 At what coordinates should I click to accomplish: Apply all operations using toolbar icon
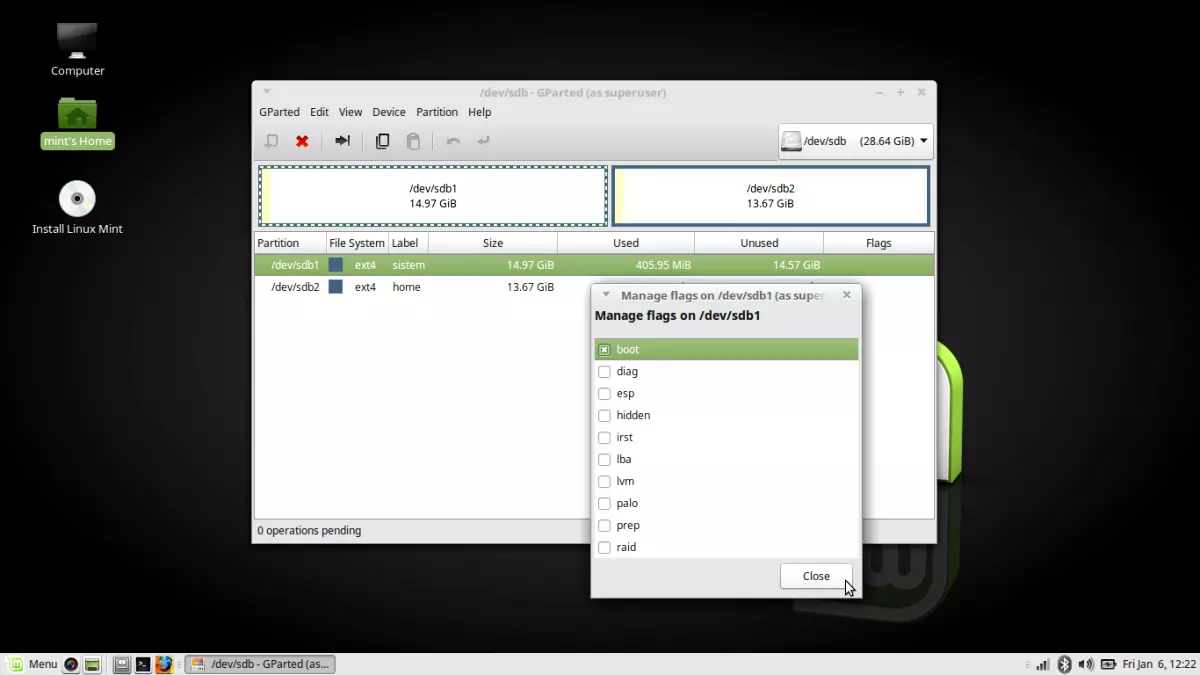[x=483, y=141]
